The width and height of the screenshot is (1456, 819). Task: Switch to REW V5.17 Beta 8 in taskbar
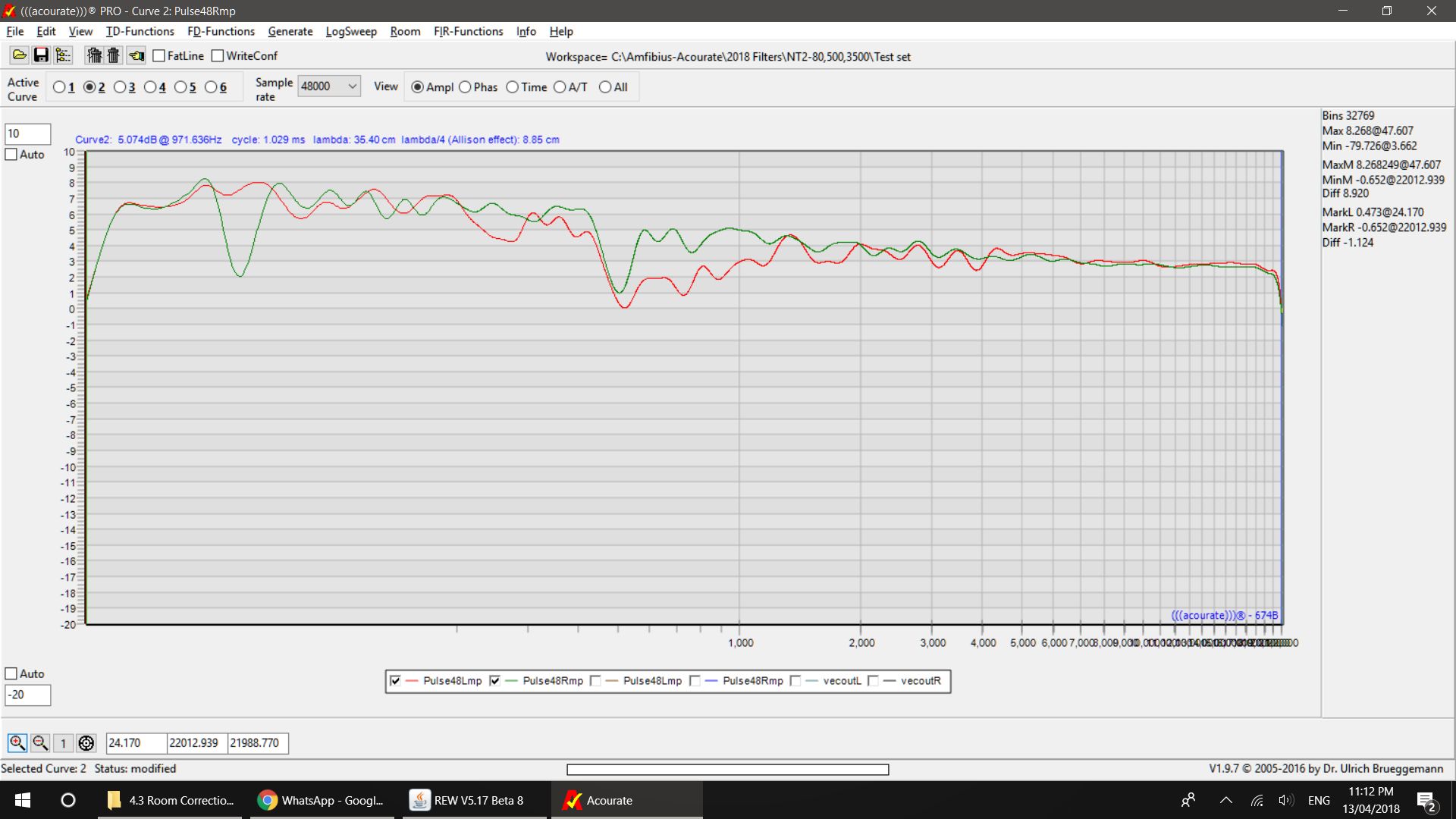[x=474, y=800]
